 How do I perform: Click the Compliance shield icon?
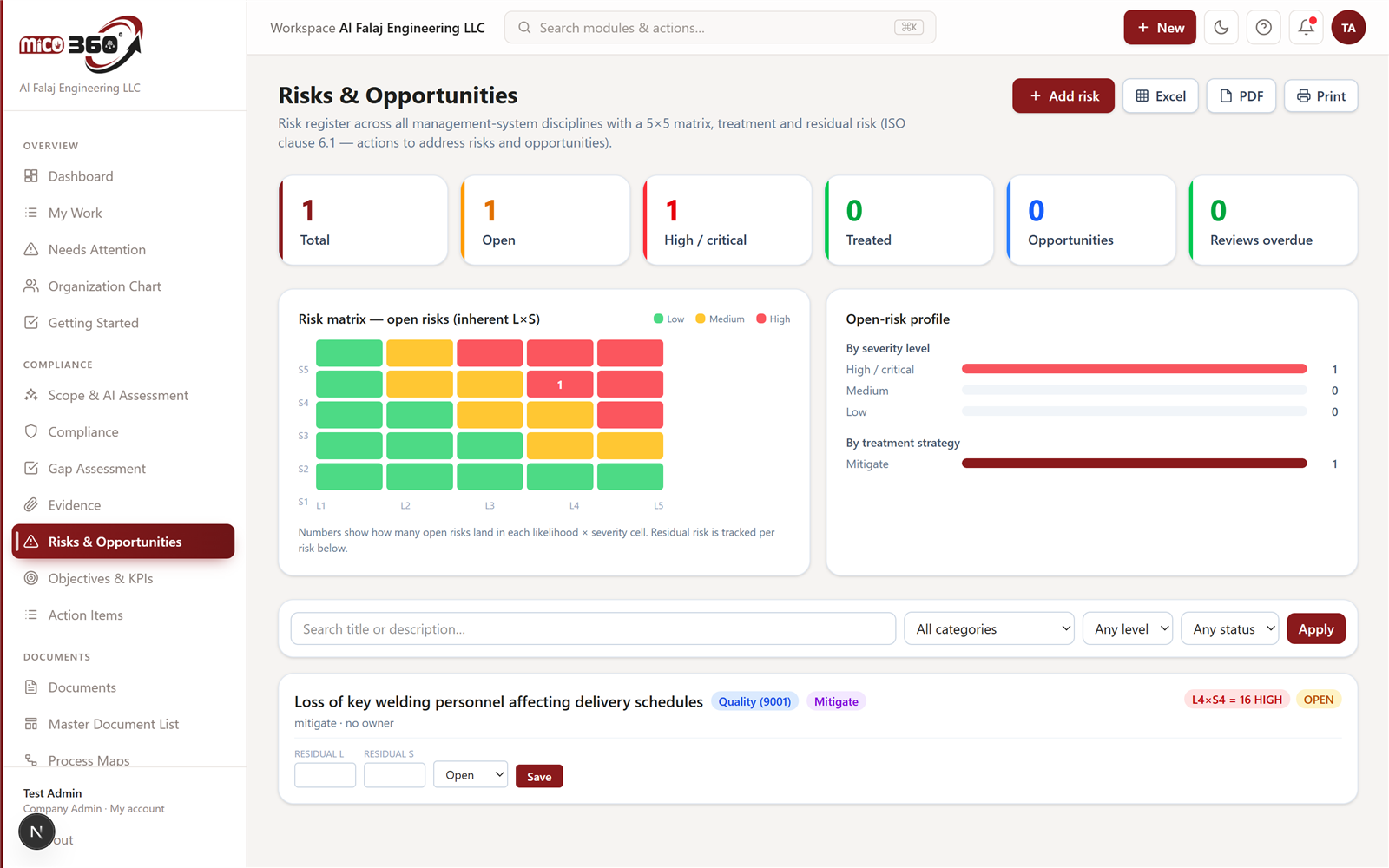coord(31,431)
